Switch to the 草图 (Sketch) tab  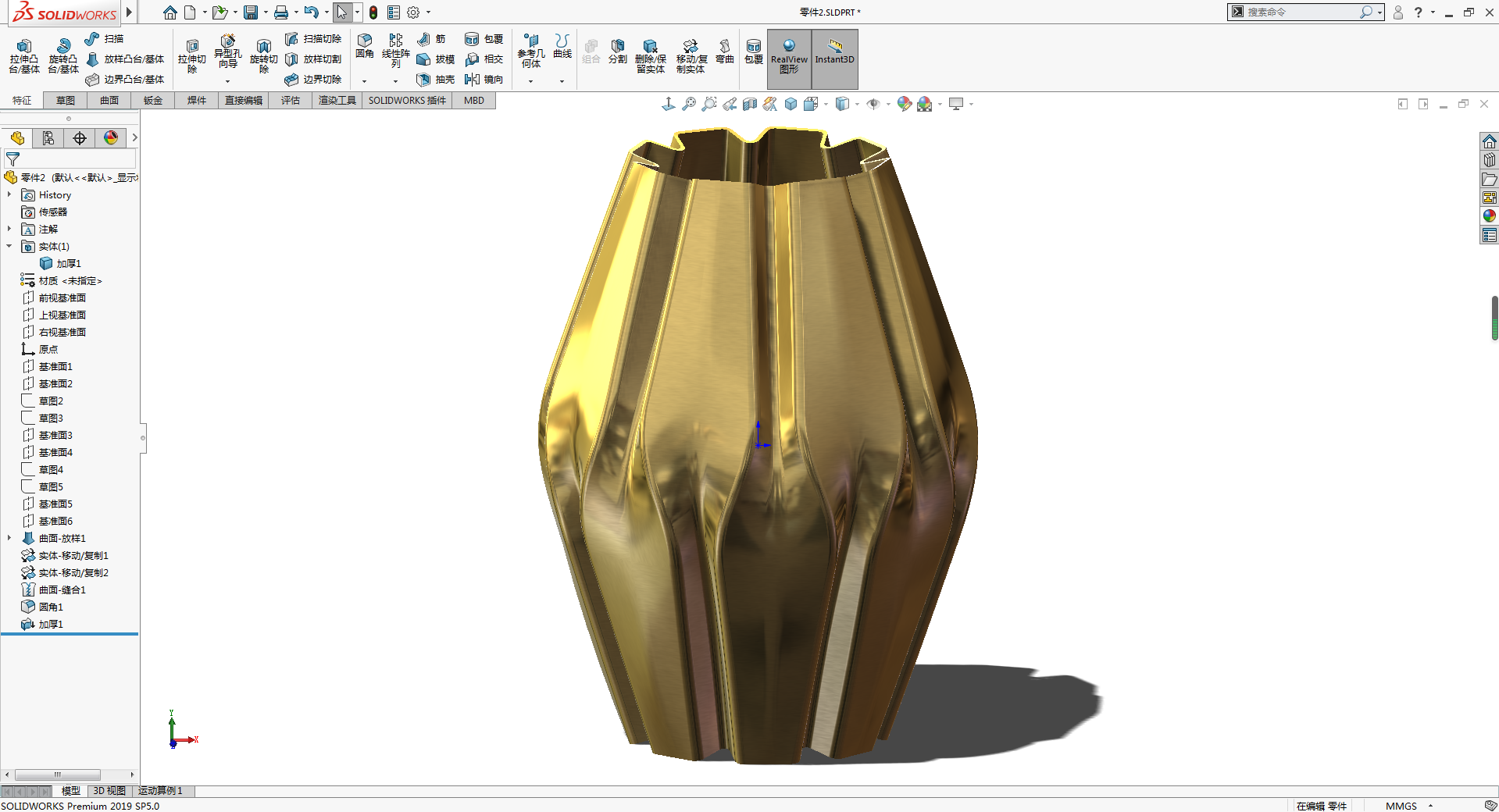66,101
